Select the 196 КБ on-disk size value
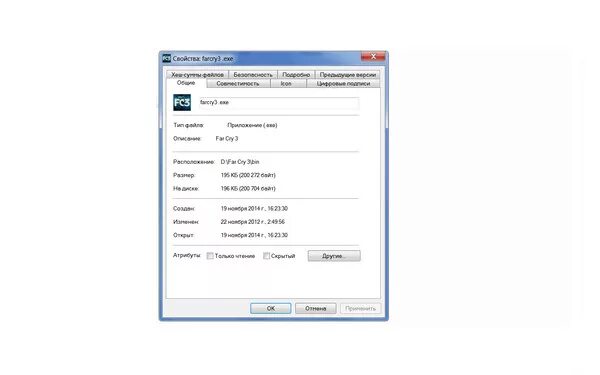600x375 pixels. (248, 189)
